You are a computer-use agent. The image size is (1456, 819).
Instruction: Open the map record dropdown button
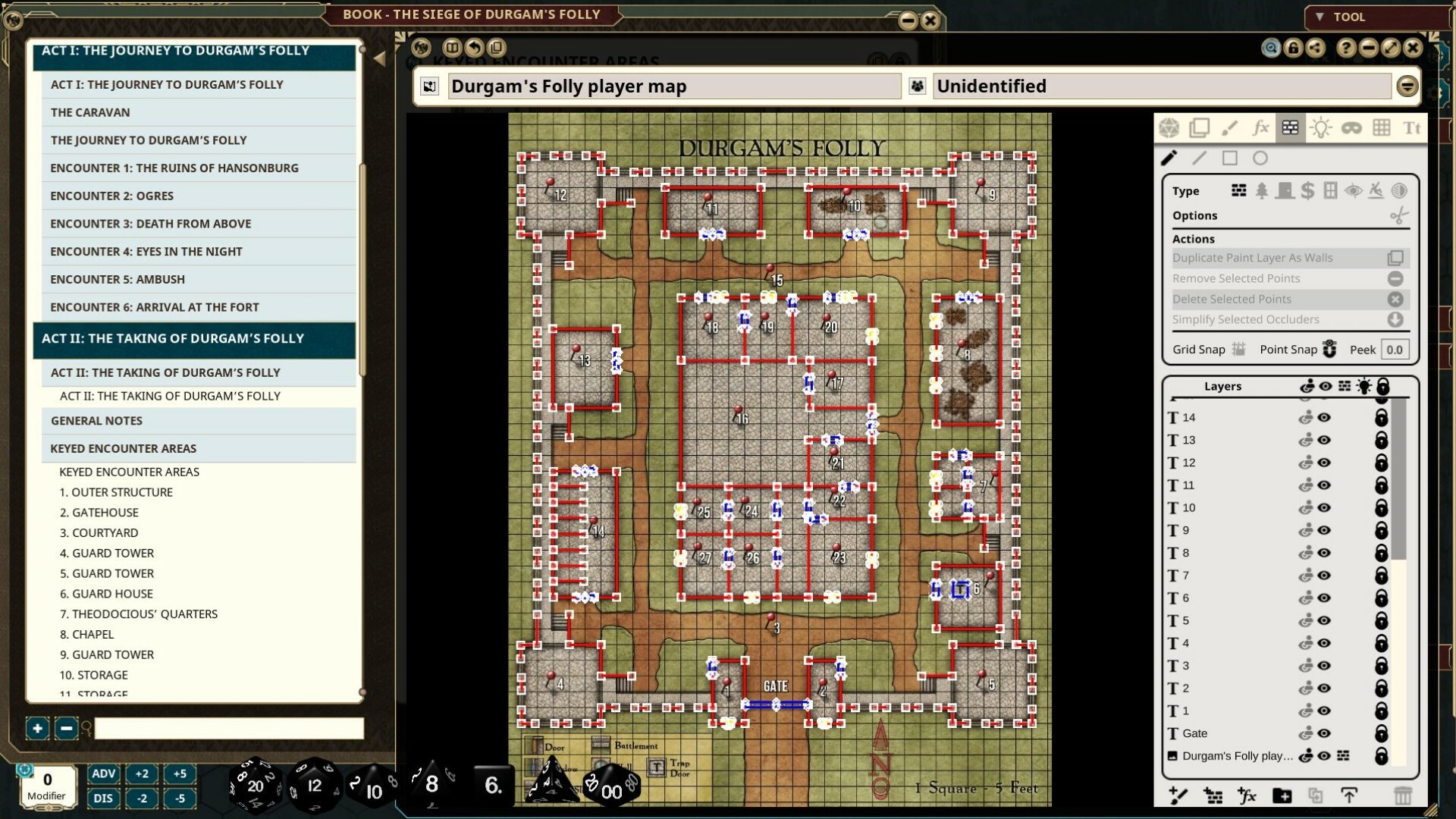(x=1408, y=86)
